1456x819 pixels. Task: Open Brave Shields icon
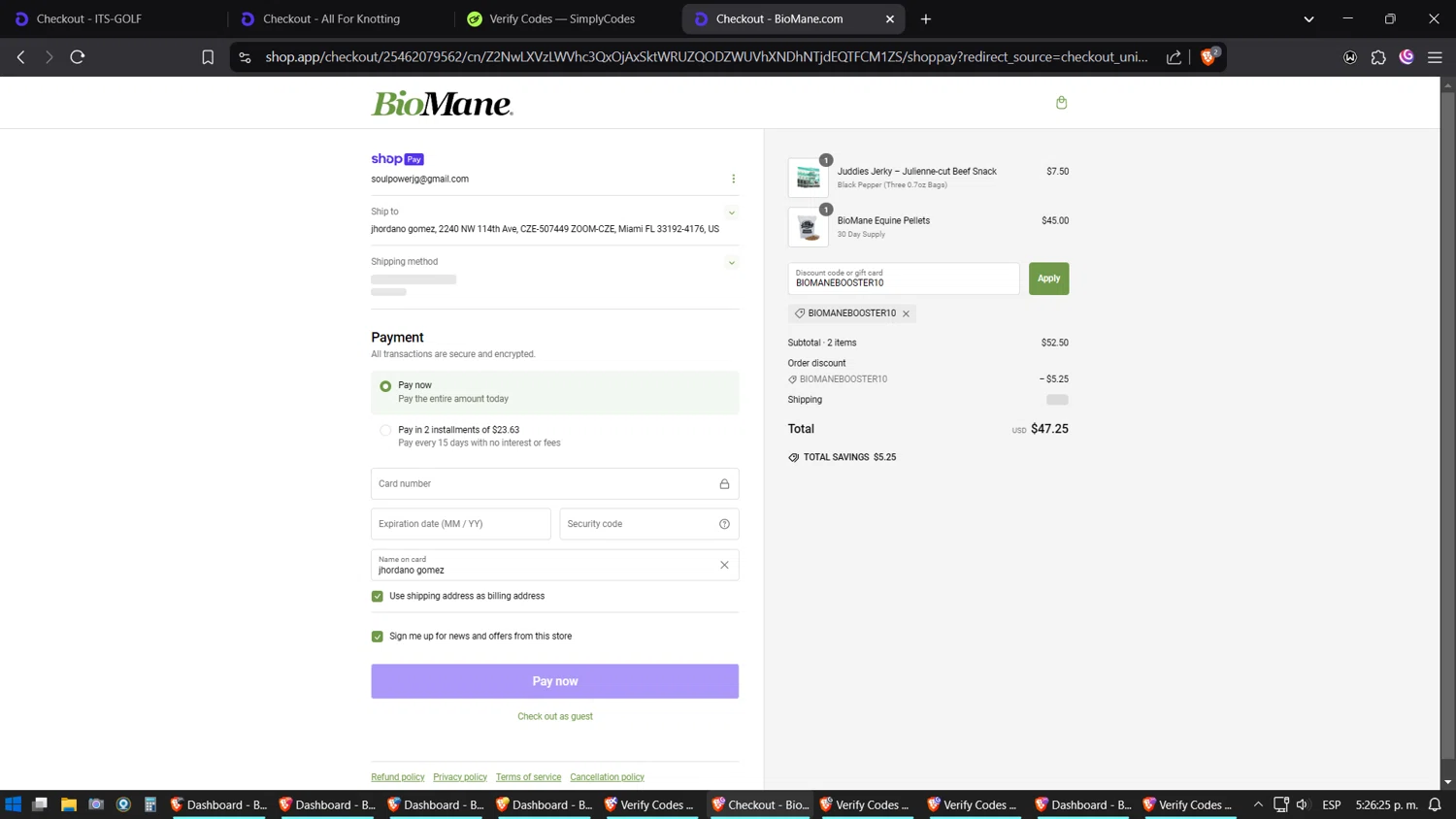click(1208, 56)
